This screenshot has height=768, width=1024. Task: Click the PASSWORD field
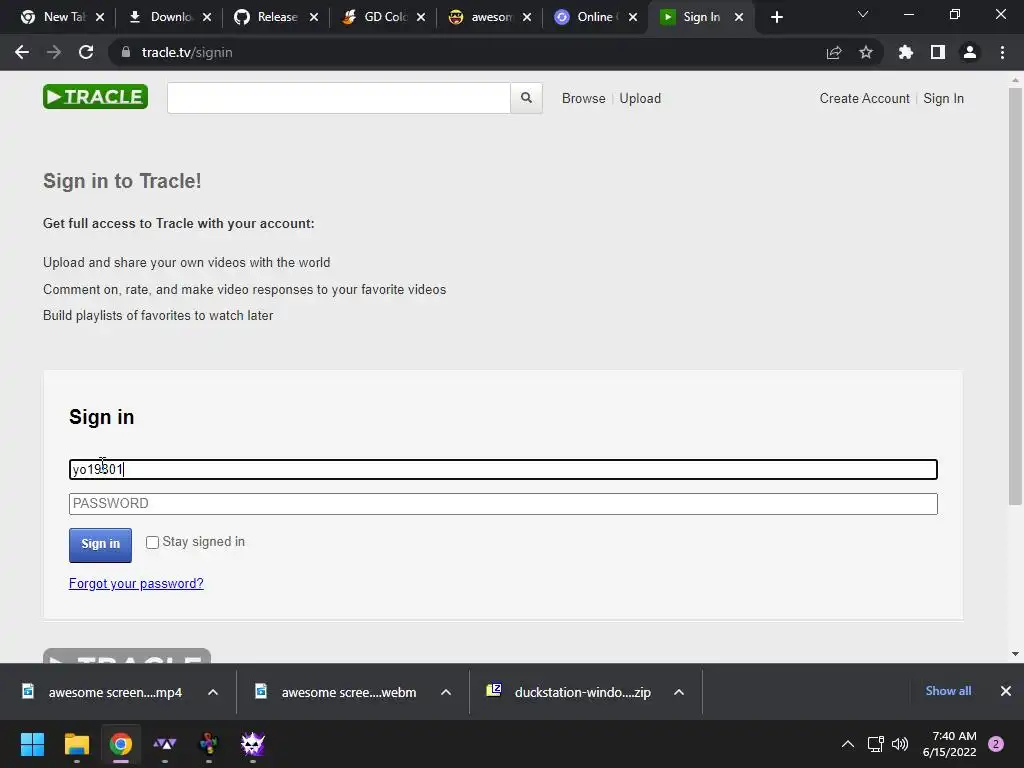point(504,504)
